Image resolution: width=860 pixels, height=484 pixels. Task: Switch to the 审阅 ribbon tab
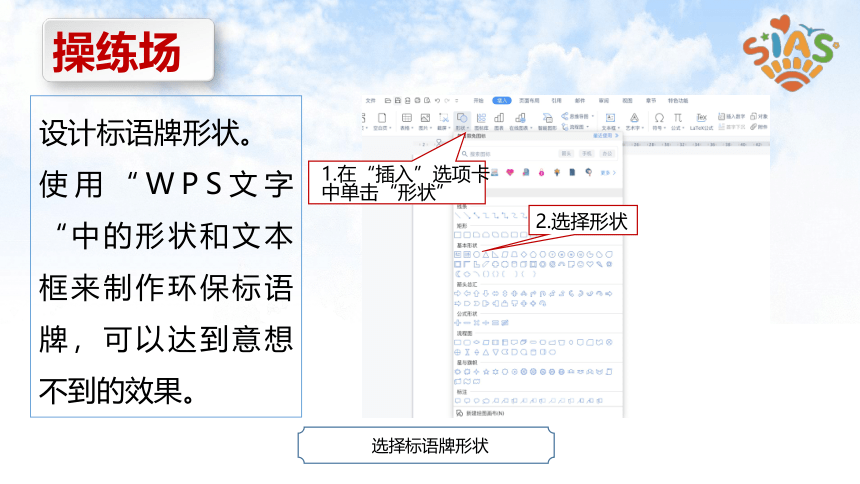(x=603, y=100)
